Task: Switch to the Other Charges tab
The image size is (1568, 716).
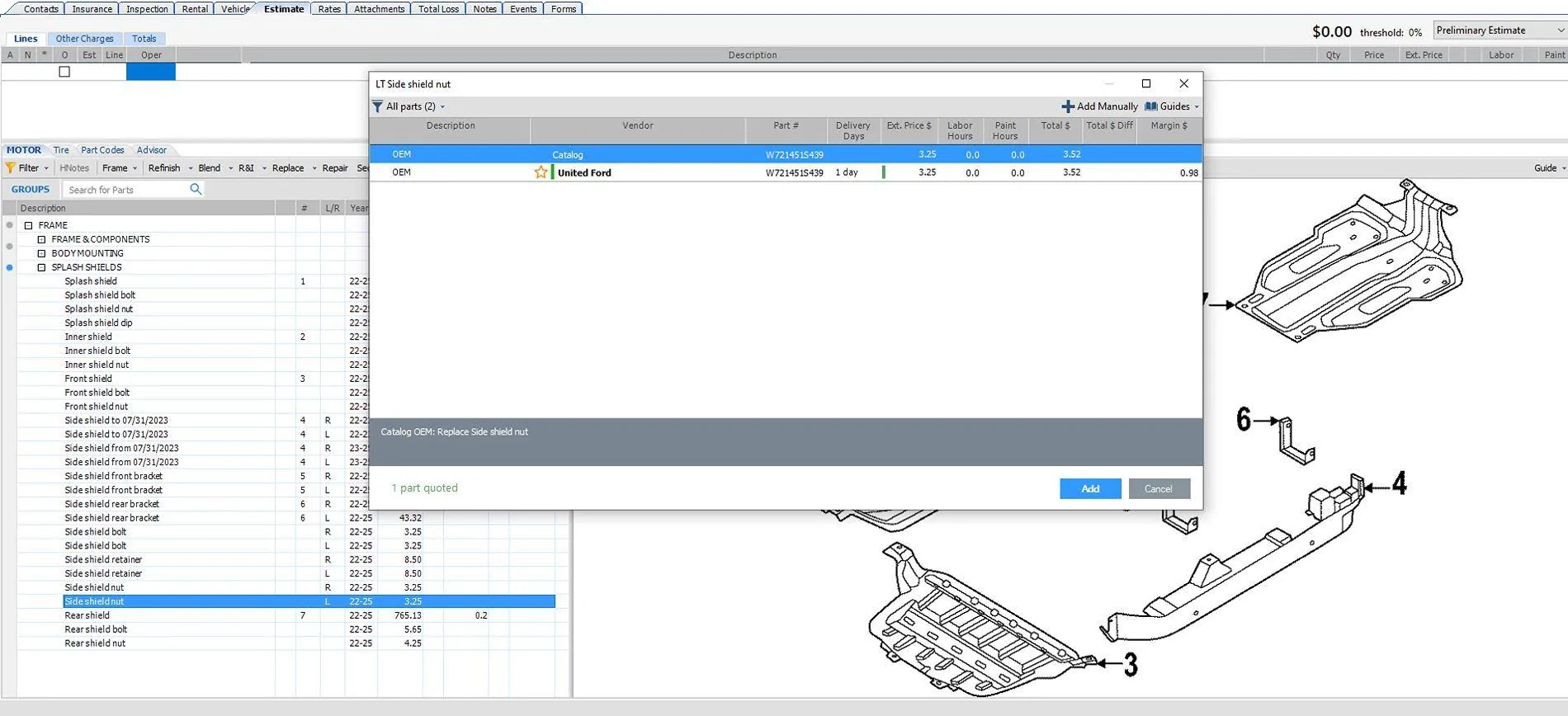Action: (84, 39)
